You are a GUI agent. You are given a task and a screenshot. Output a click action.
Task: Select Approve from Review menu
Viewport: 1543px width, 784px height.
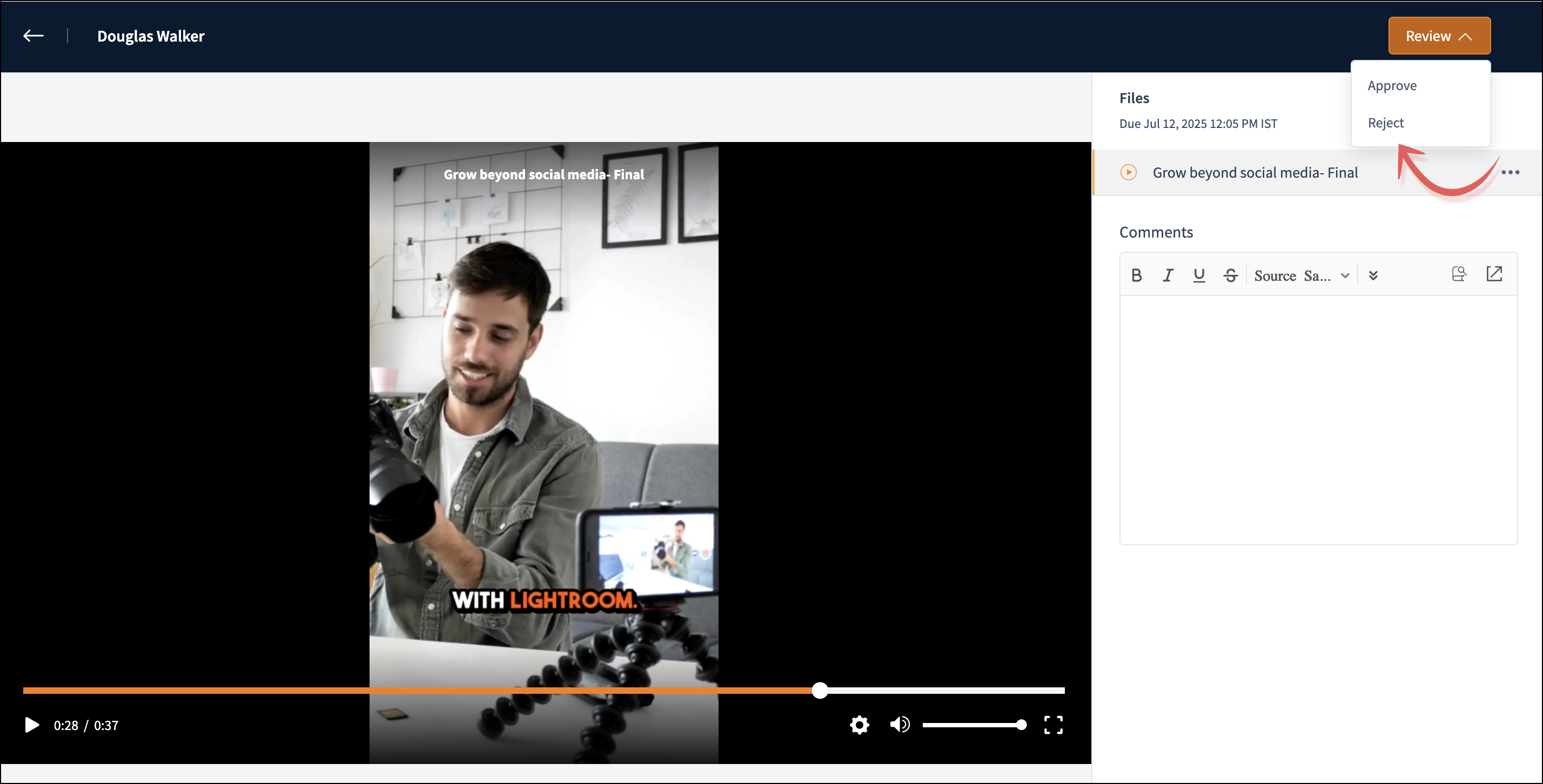[1392, 86]
